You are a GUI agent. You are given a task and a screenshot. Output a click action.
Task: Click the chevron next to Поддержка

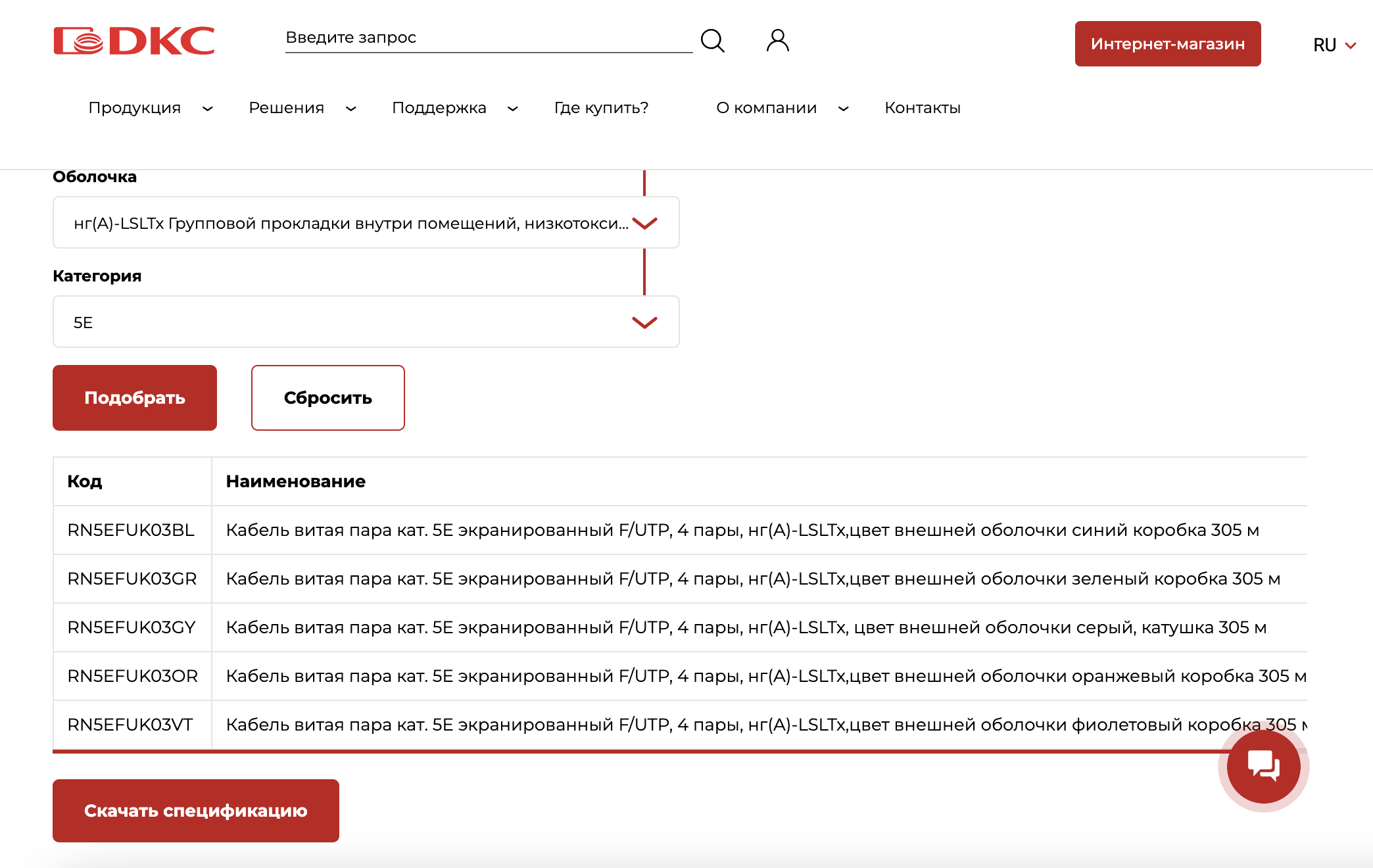tap(513, 108)
